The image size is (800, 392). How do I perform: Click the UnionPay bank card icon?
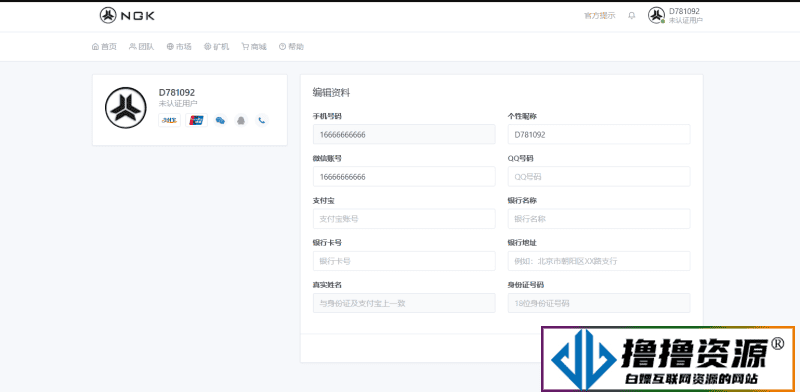click(x=196, y=120)
